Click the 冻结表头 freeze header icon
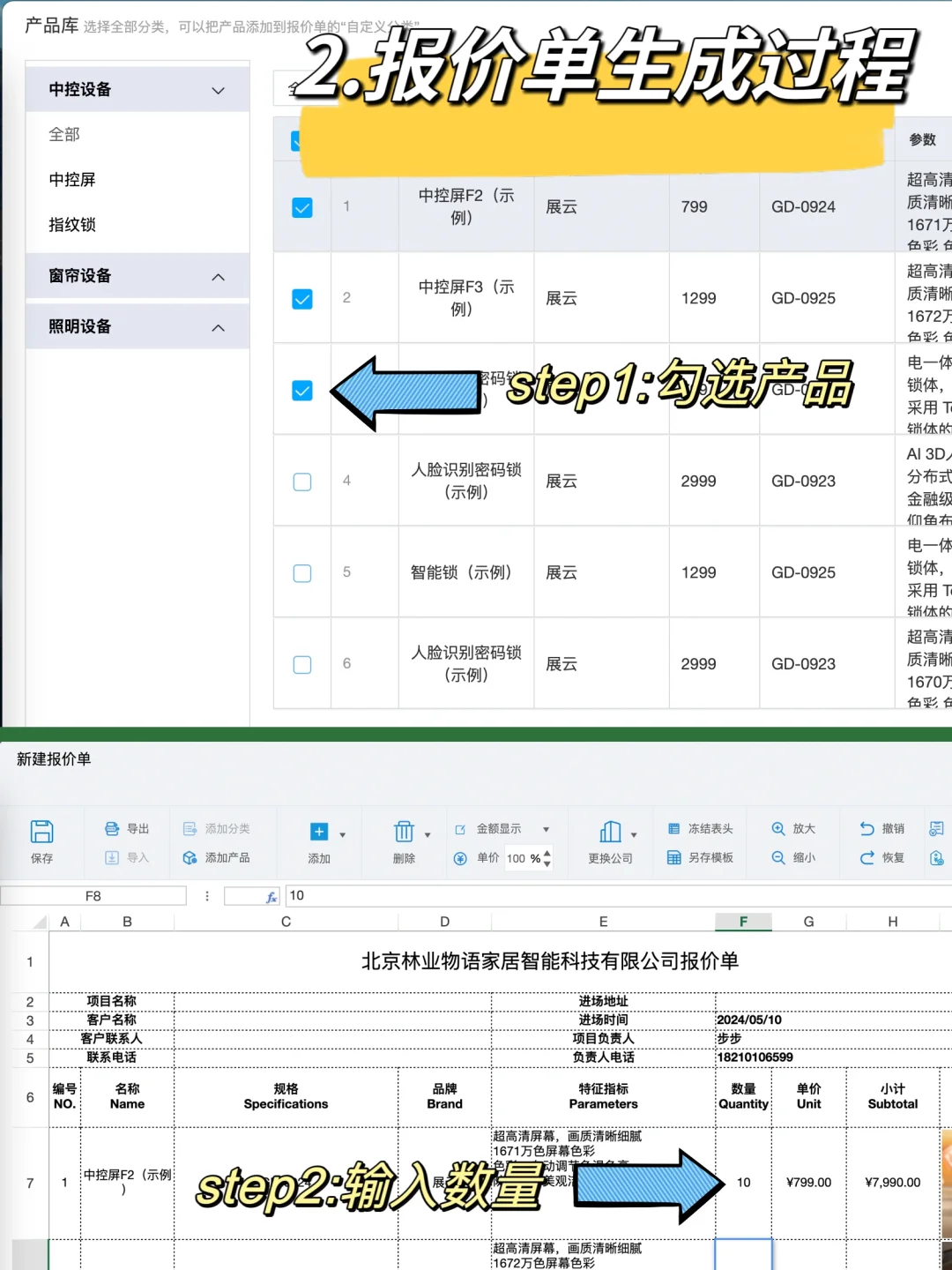This screenshot has height=1270, width=952. (x=674, y=828)
